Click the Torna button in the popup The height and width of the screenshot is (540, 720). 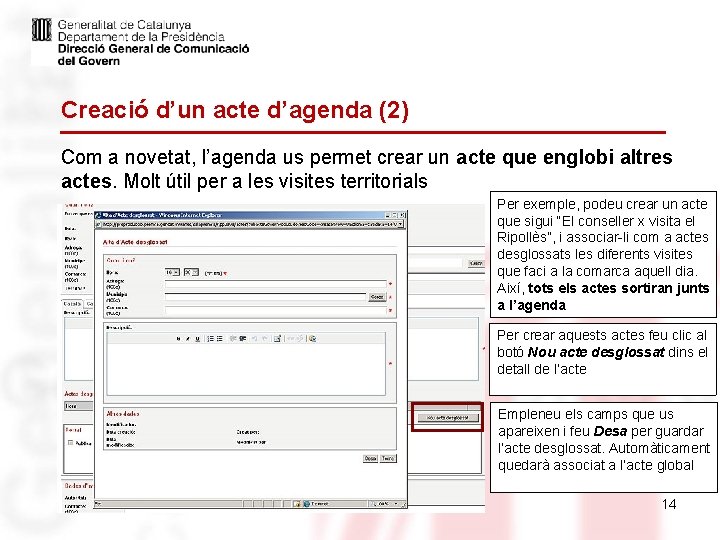pos(388,458)
